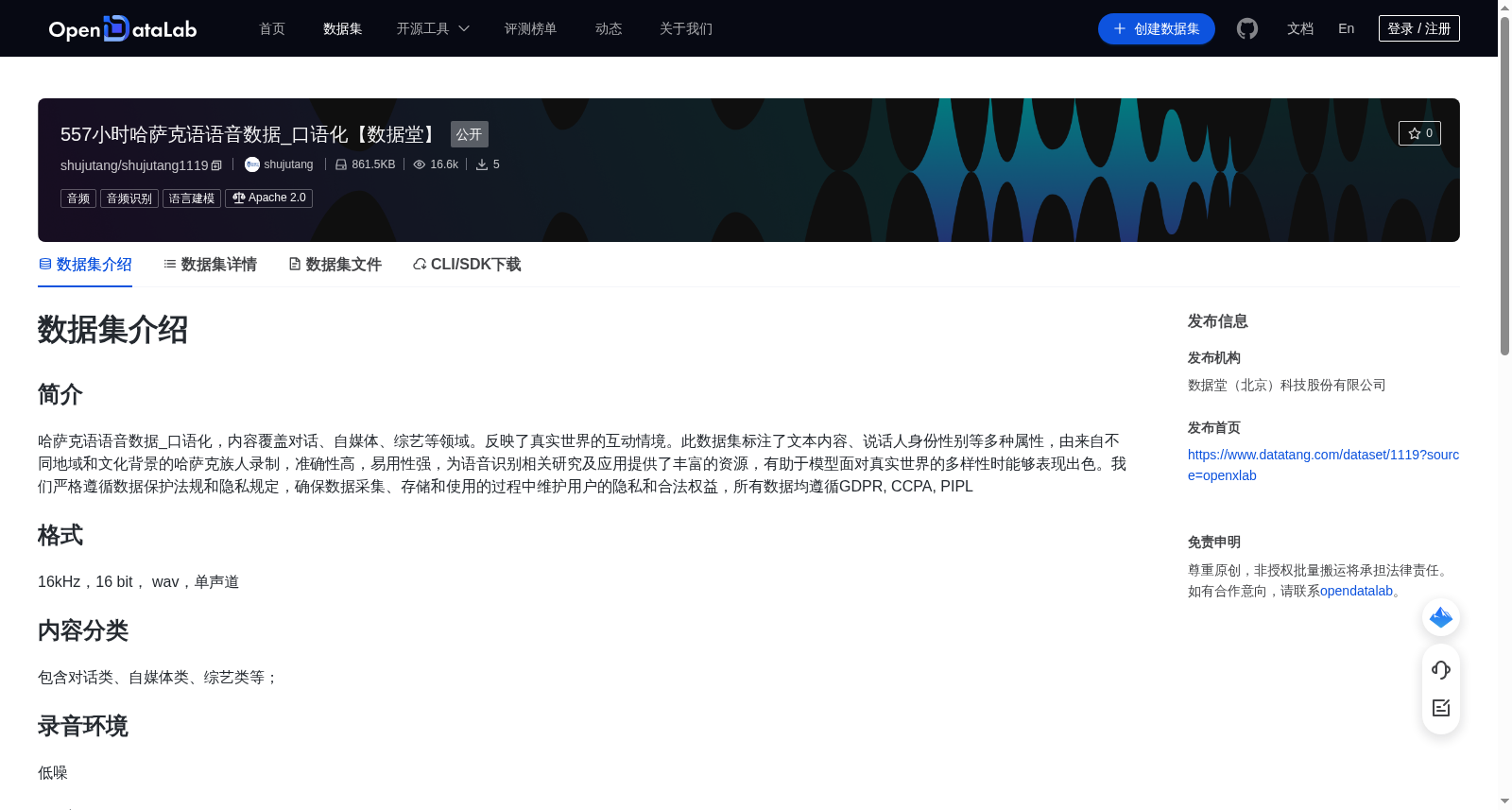Click the 内容分类 heading

click(x=83, y=630)
